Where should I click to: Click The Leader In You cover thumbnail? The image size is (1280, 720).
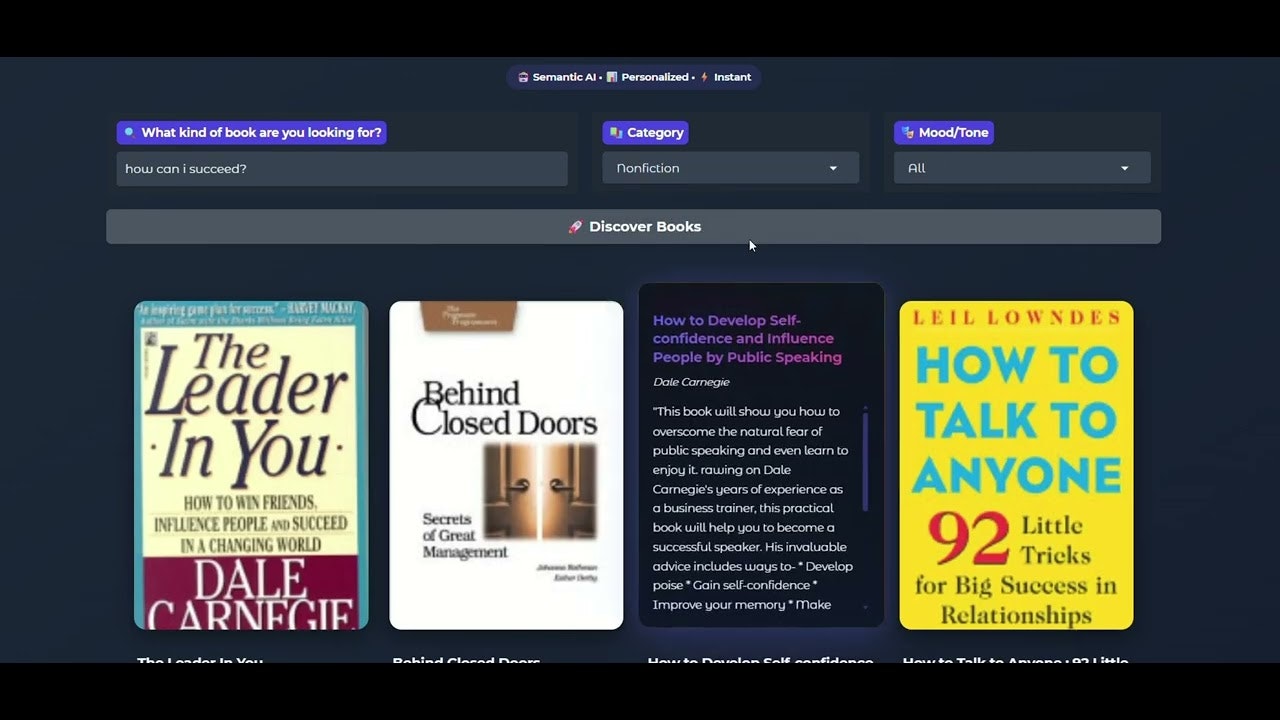[250, 465]
